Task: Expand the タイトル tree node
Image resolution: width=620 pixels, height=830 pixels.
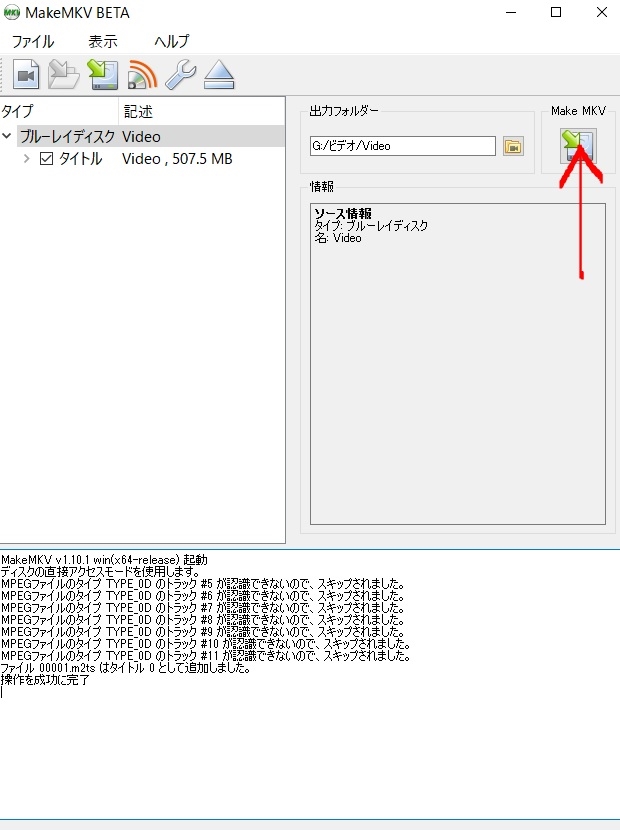Action: point(26,159)
